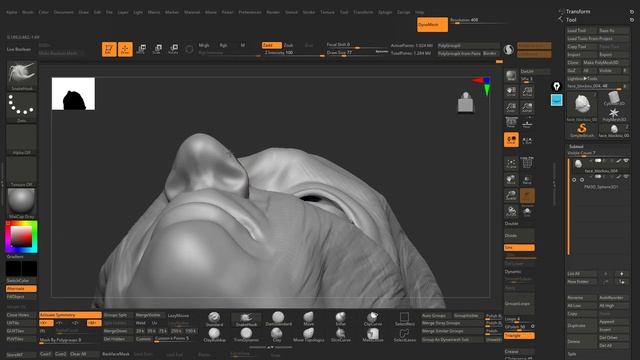Click the DynaMesh button
Screen dimensions: 640x360
click(432, 24)
